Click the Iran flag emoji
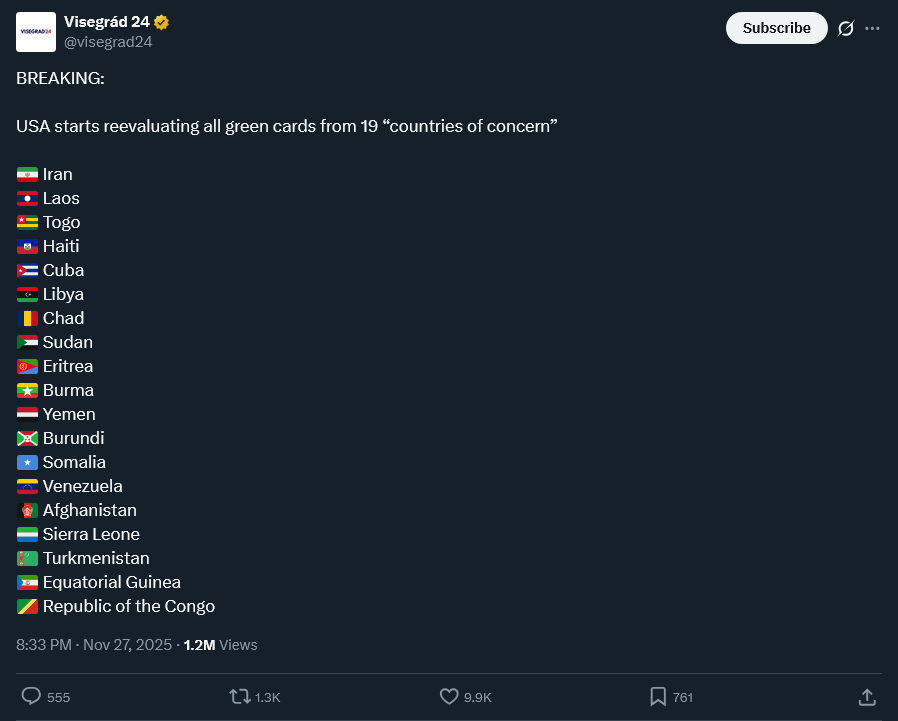Image resolution: width=898 pixels, height=721 pixels. (x=27, y=175)
